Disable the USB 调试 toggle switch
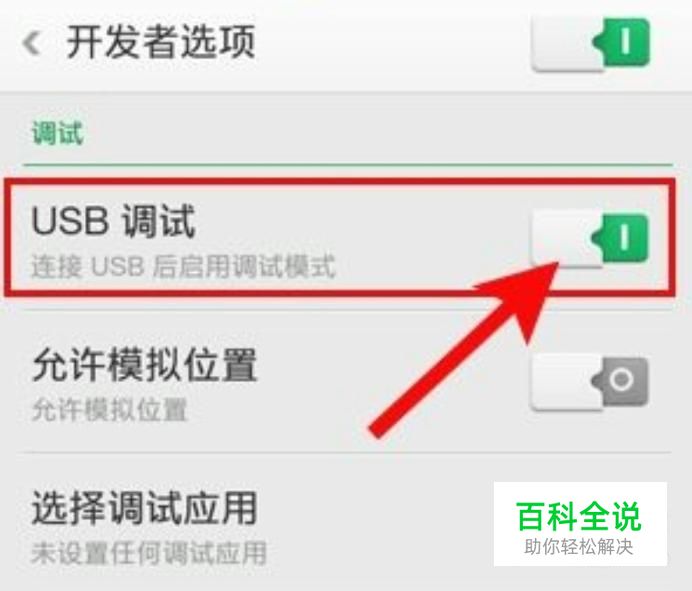 [590, 240]
